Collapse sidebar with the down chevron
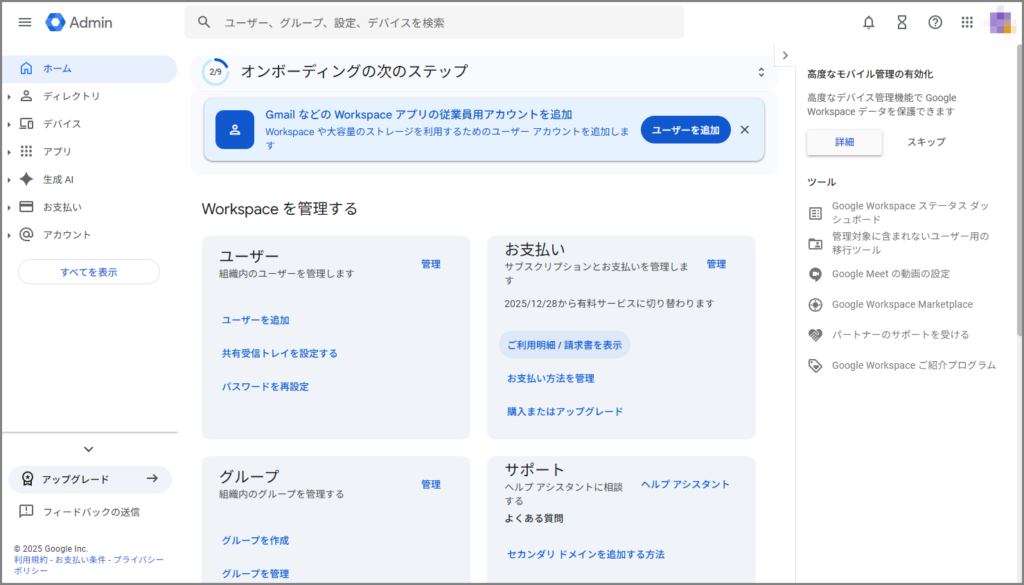The image size is (1024, 585). [89, 449]
